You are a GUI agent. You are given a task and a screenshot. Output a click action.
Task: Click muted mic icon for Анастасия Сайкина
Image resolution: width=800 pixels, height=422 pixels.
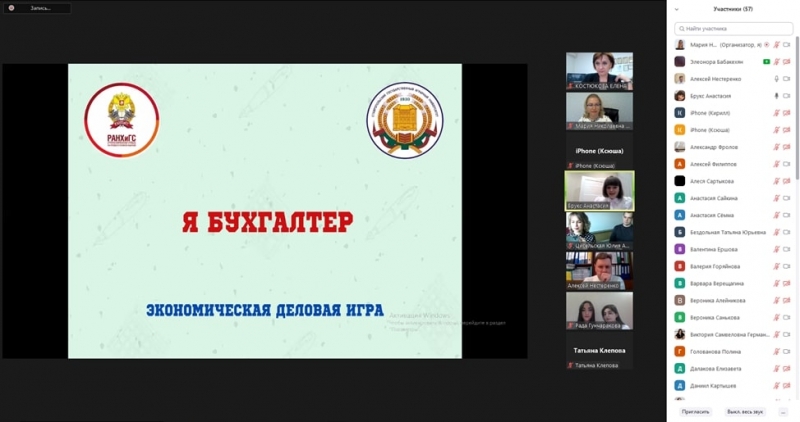pyautogui.click(x=777, y=198)
